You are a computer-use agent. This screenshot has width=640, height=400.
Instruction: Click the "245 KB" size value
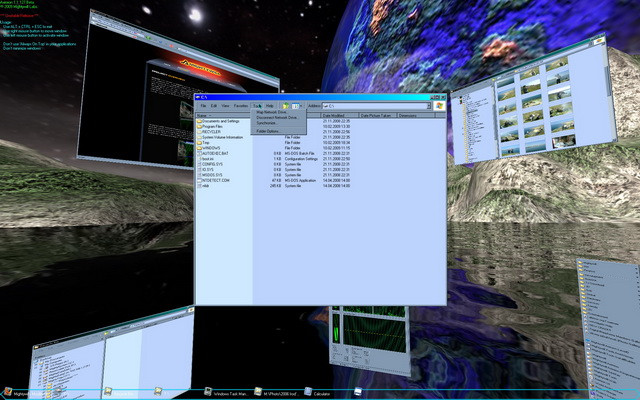point(276,185)
